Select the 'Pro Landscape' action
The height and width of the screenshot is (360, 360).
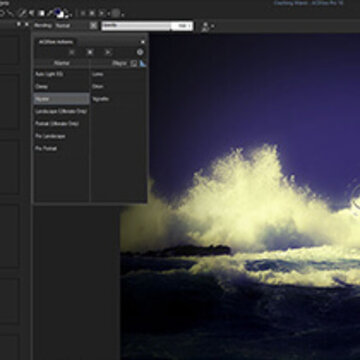point(62,136)
